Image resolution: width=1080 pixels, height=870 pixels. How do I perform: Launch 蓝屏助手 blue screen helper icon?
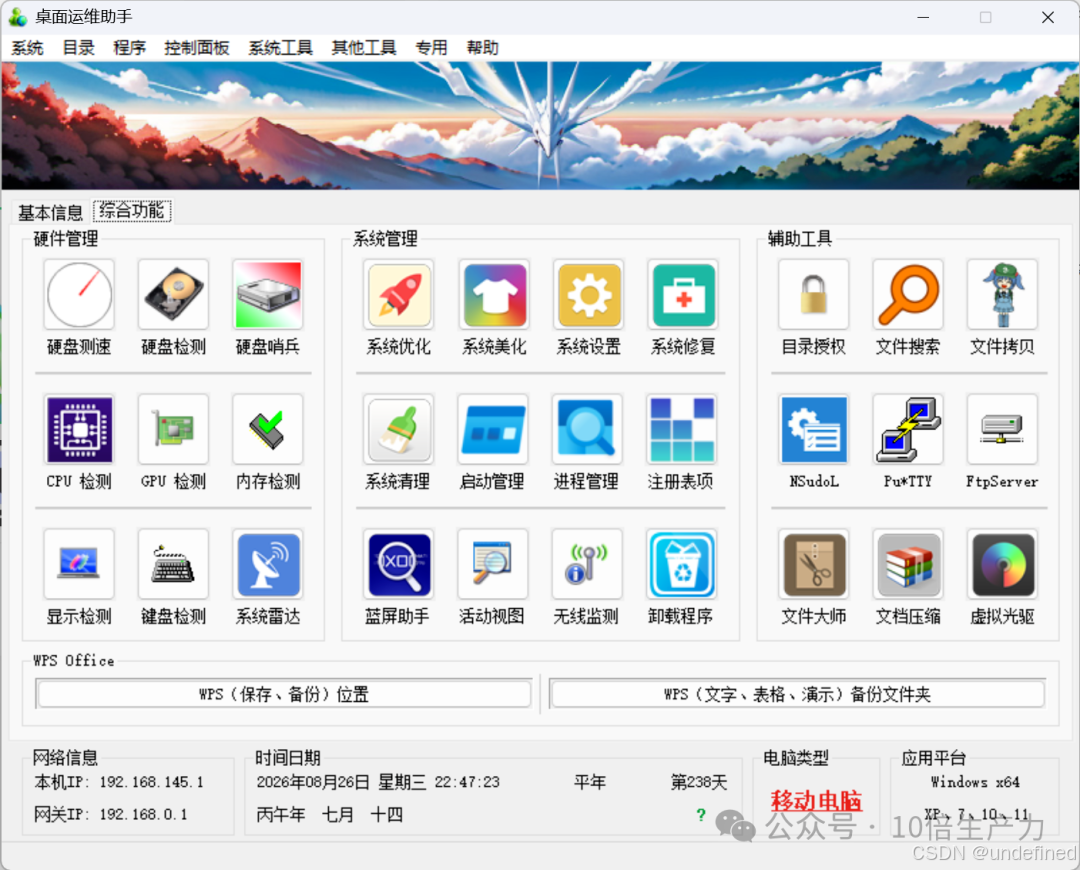tap(399, 565)
